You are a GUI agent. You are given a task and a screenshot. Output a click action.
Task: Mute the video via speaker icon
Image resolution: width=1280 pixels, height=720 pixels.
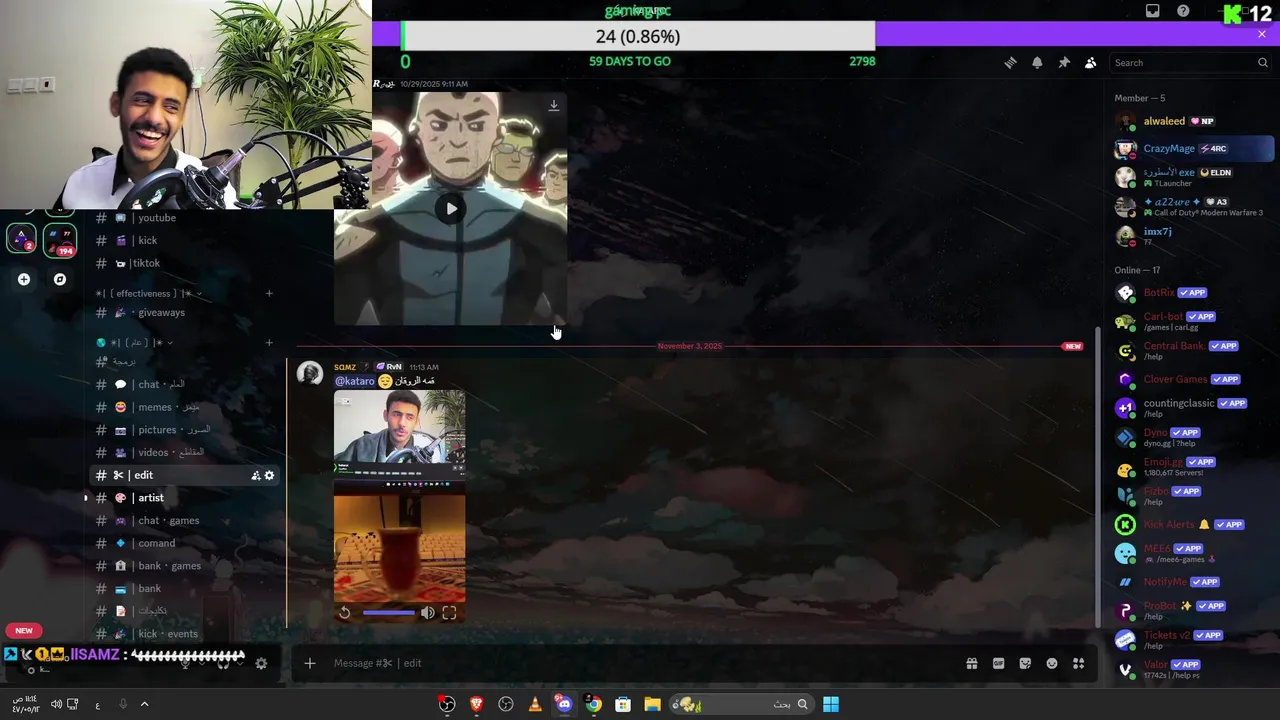(x=428, y=613)
